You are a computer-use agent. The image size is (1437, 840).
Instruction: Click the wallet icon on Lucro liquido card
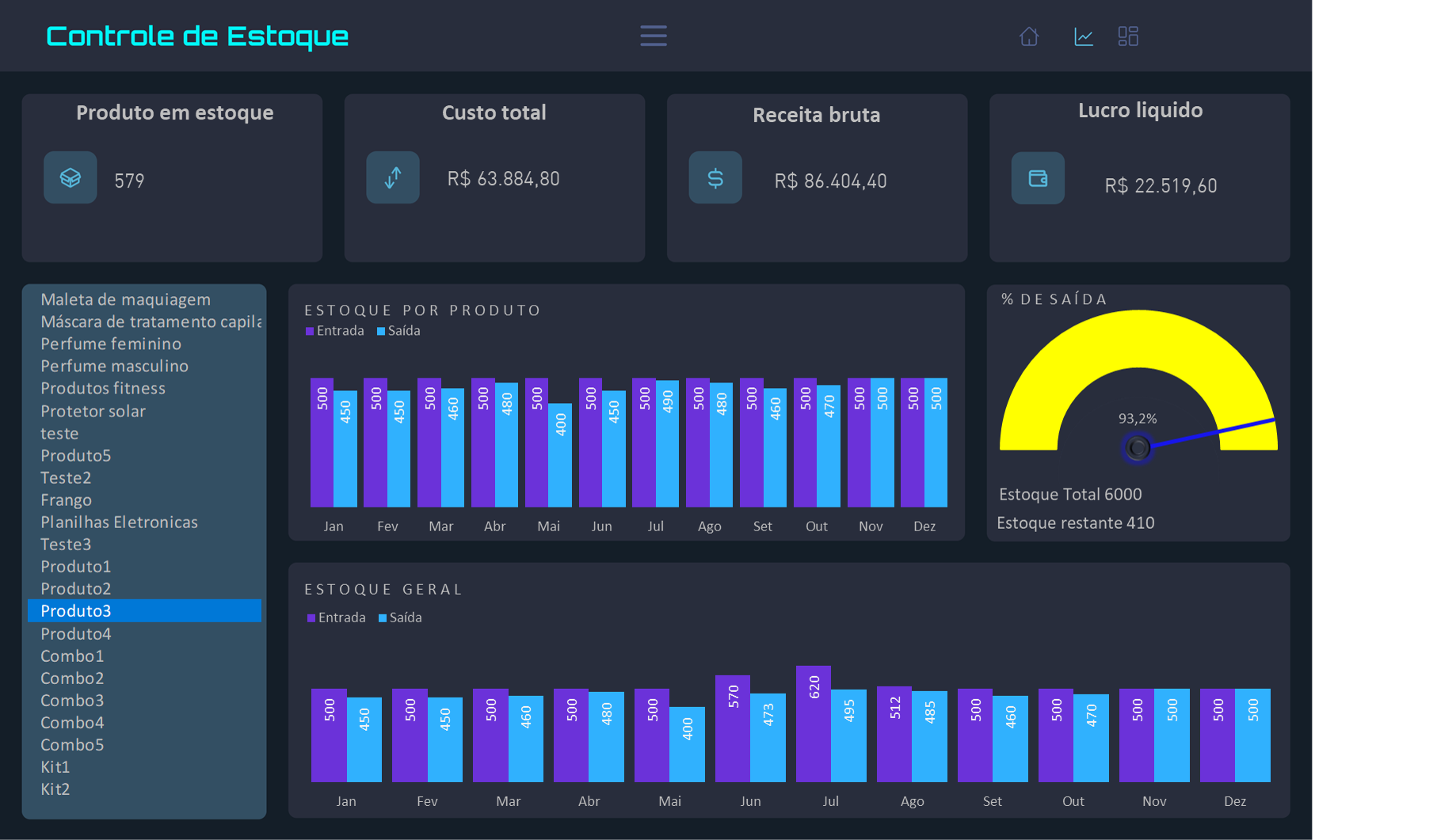(1038, 178)
